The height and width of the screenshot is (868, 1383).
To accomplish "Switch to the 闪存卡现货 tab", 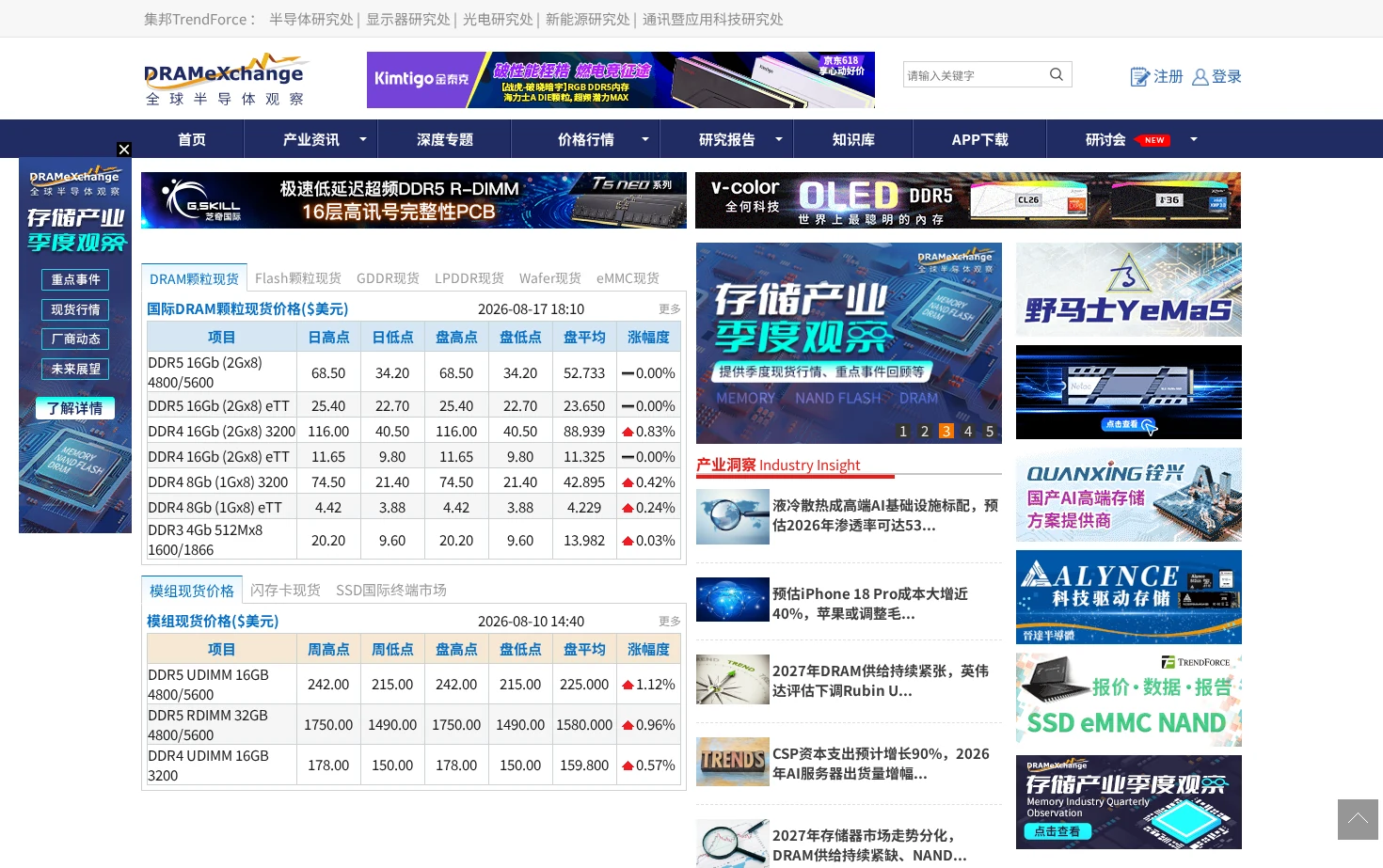I will pyautogui.click(x=285, y=591).
